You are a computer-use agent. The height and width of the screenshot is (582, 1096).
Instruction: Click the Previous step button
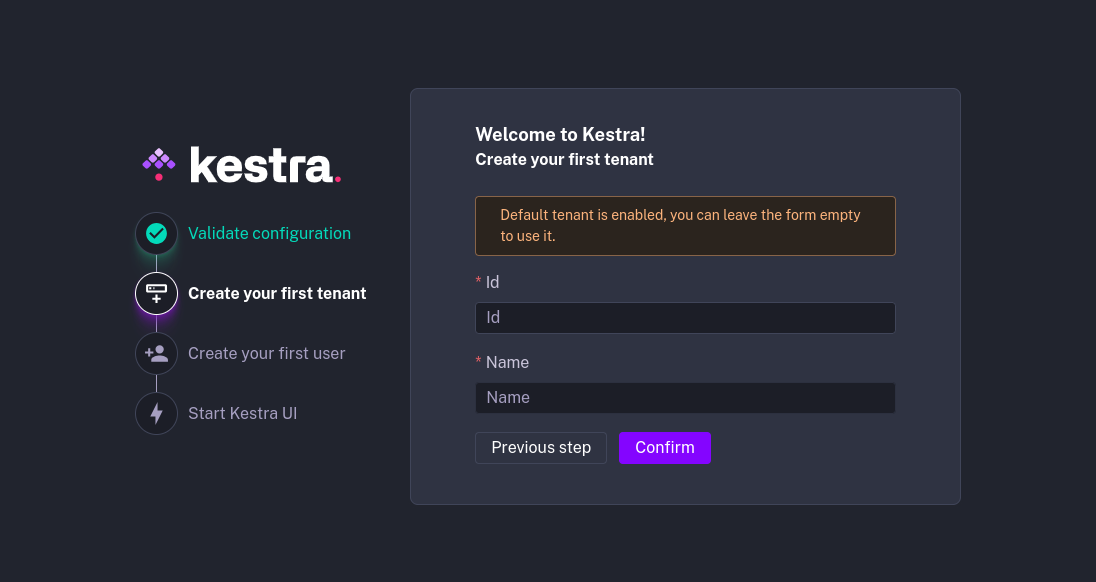click(541, 447)
